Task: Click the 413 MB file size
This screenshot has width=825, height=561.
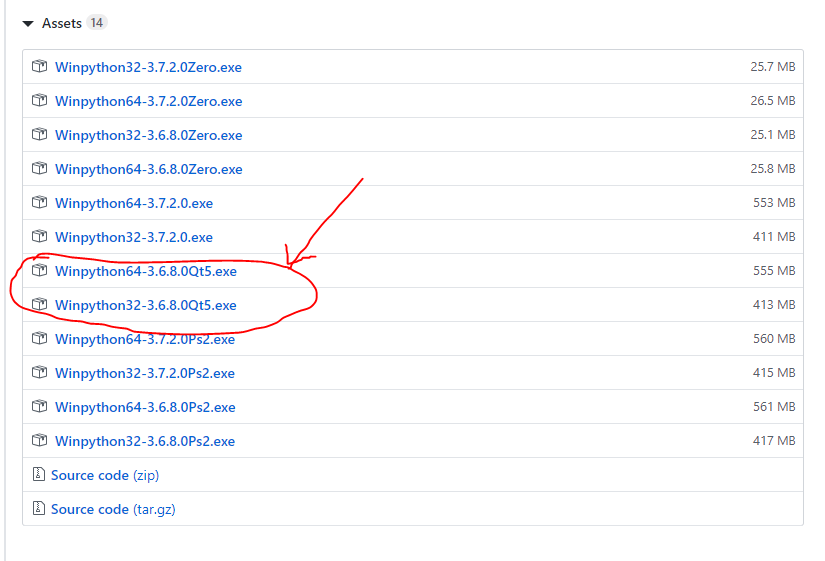Action: click(x=774, y=305)
